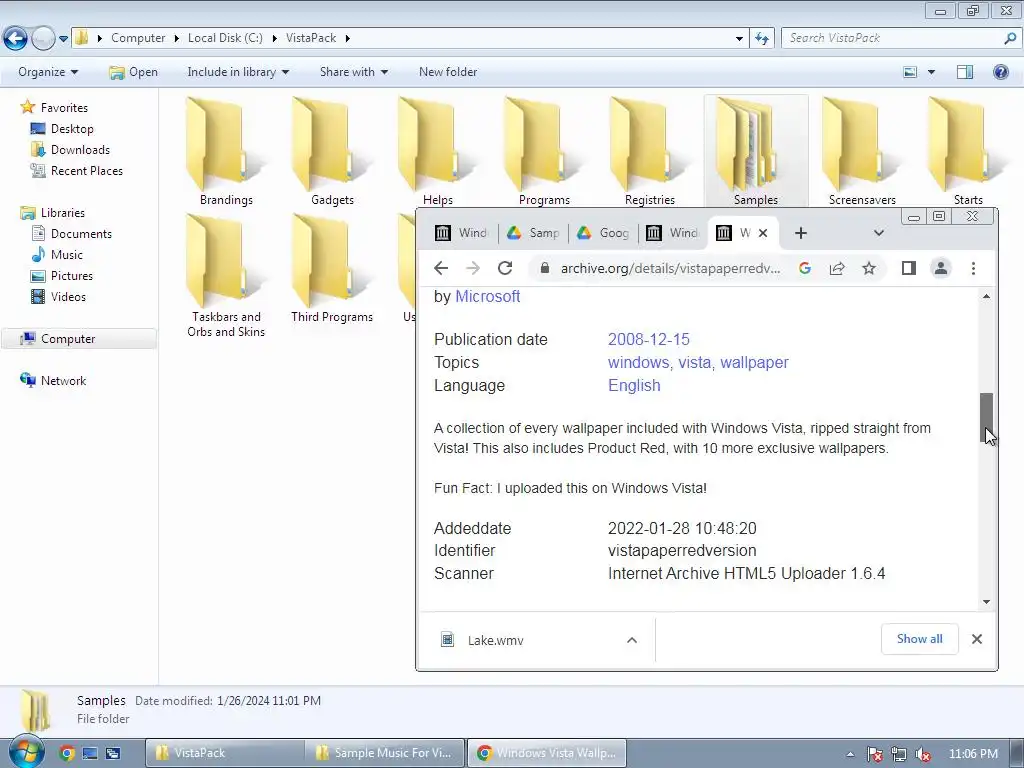Viewport: 1024px width, 768px height.
Task: Click the Microsoft author link
Action: pyautogui.click(x=488, y=296)
